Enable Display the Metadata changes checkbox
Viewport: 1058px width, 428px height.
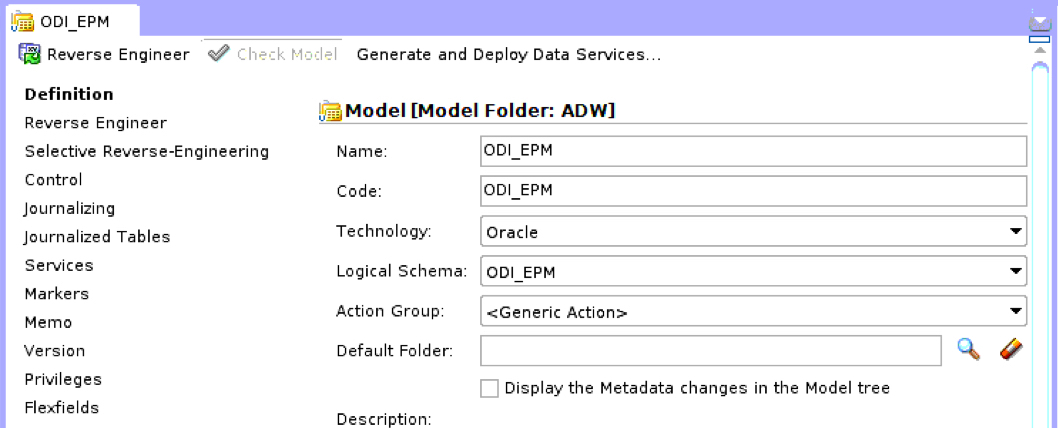(x=489, y=388)
